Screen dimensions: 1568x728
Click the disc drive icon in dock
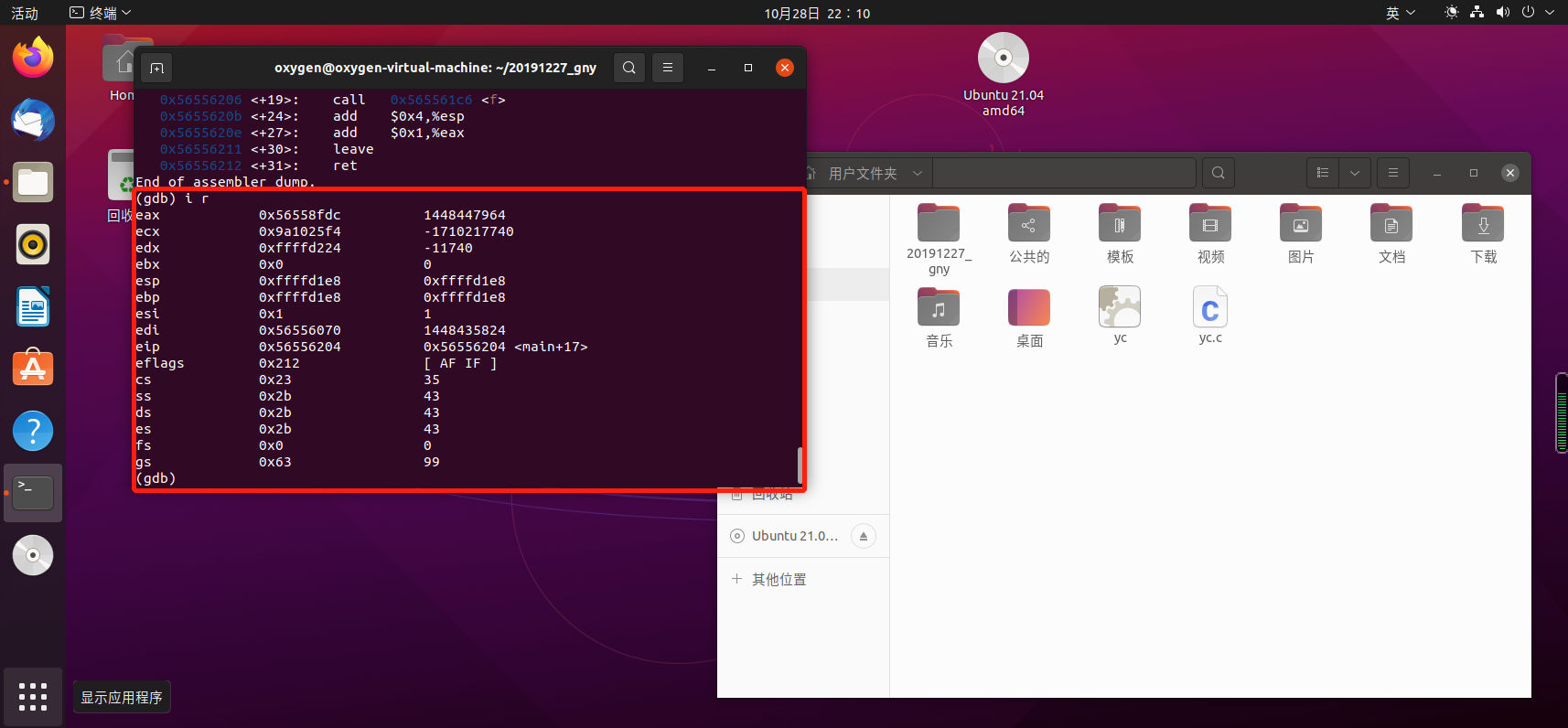33,555
